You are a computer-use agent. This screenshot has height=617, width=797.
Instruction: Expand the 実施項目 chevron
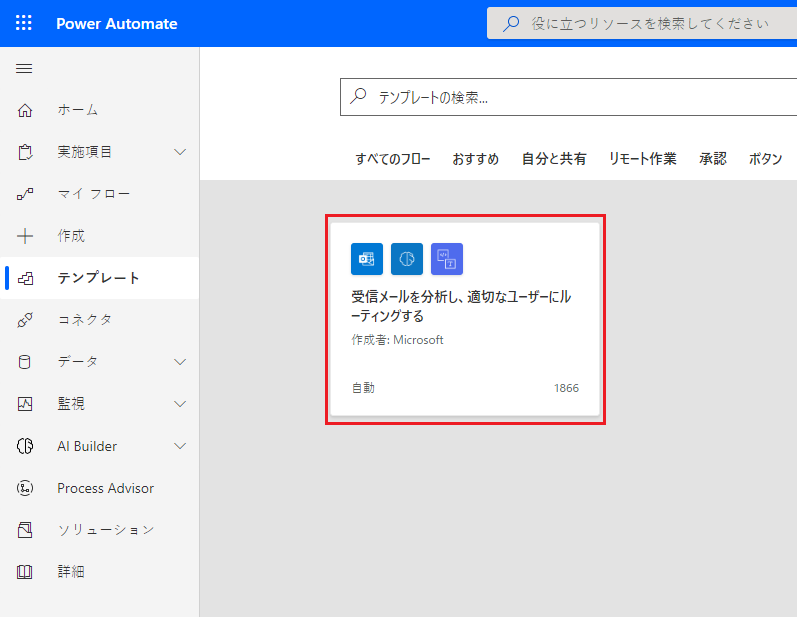[180, 152]
